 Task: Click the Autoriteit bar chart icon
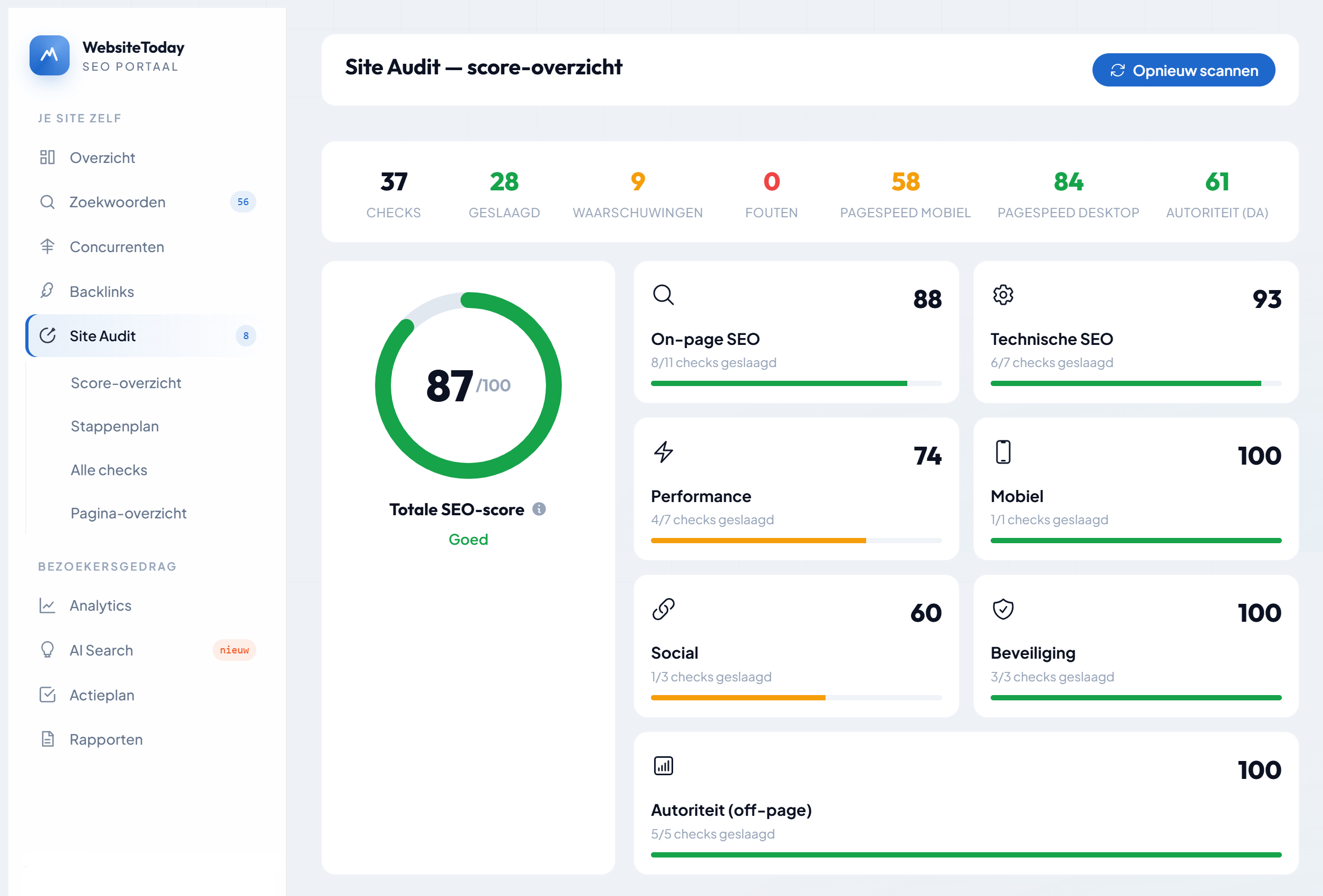[x=663, y=766]
